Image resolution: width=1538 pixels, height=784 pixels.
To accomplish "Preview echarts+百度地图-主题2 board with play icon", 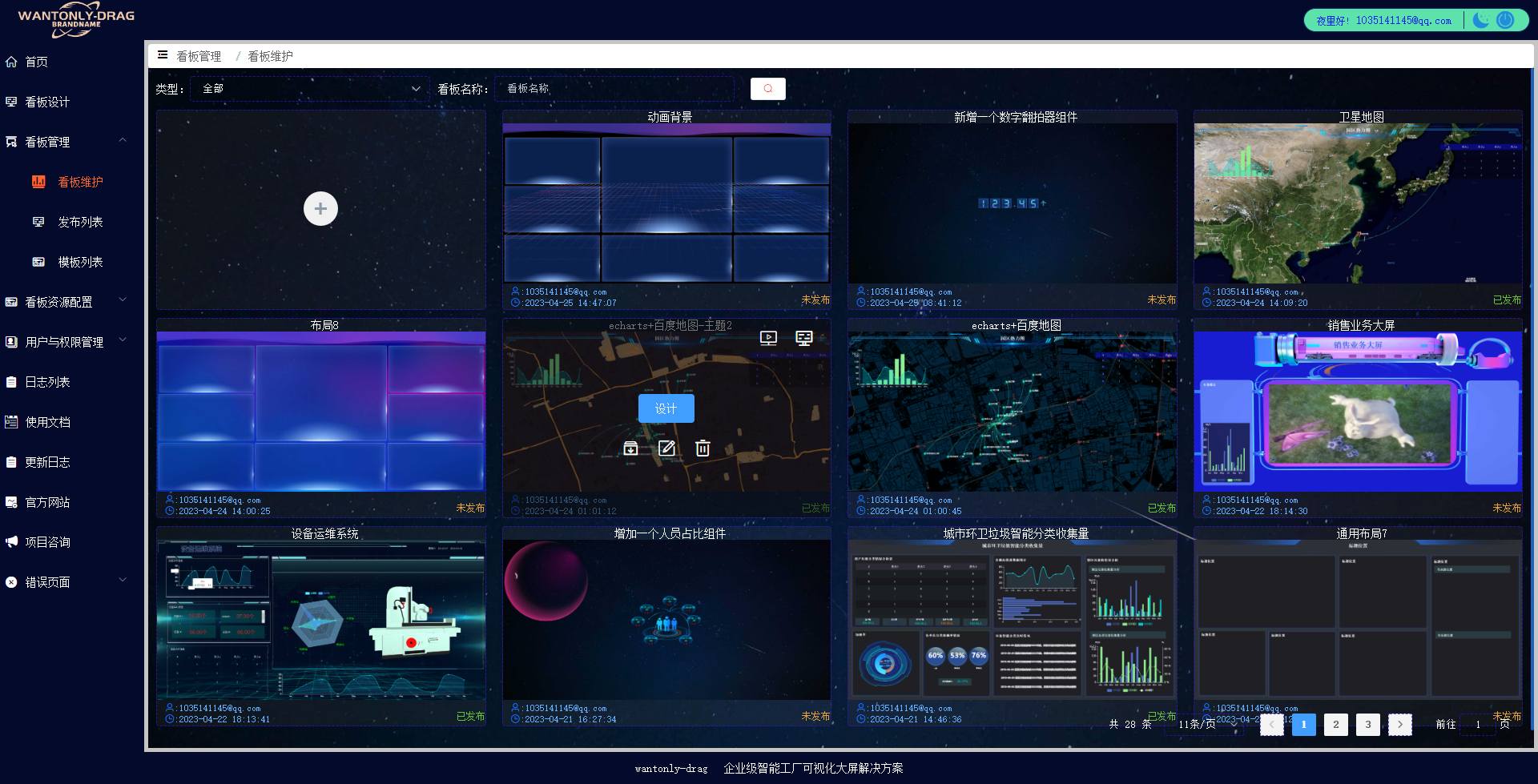I will pyautogui.click(x=768, y=338).
